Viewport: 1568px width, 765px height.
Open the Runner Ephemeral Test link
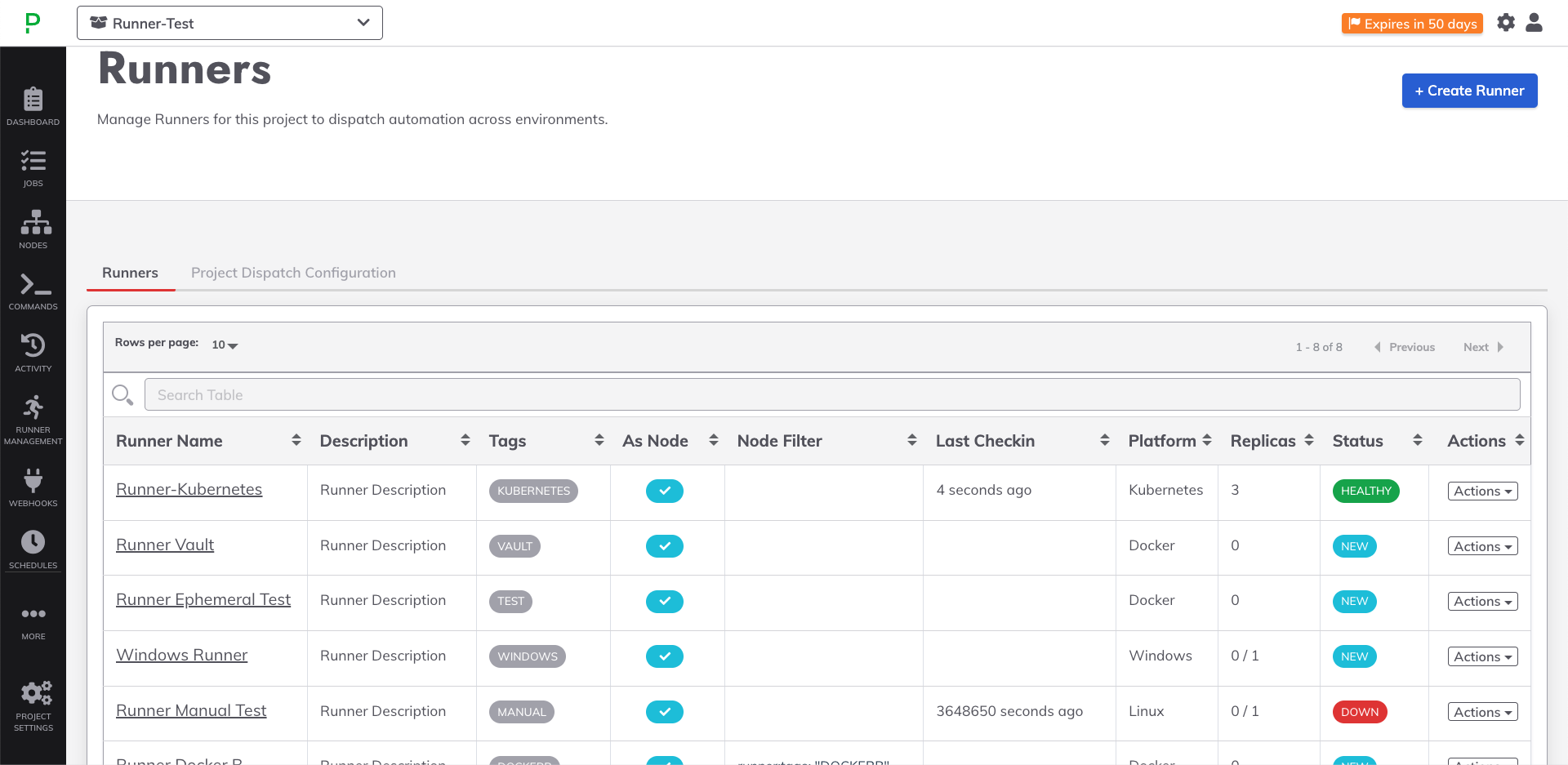(203, 600)
